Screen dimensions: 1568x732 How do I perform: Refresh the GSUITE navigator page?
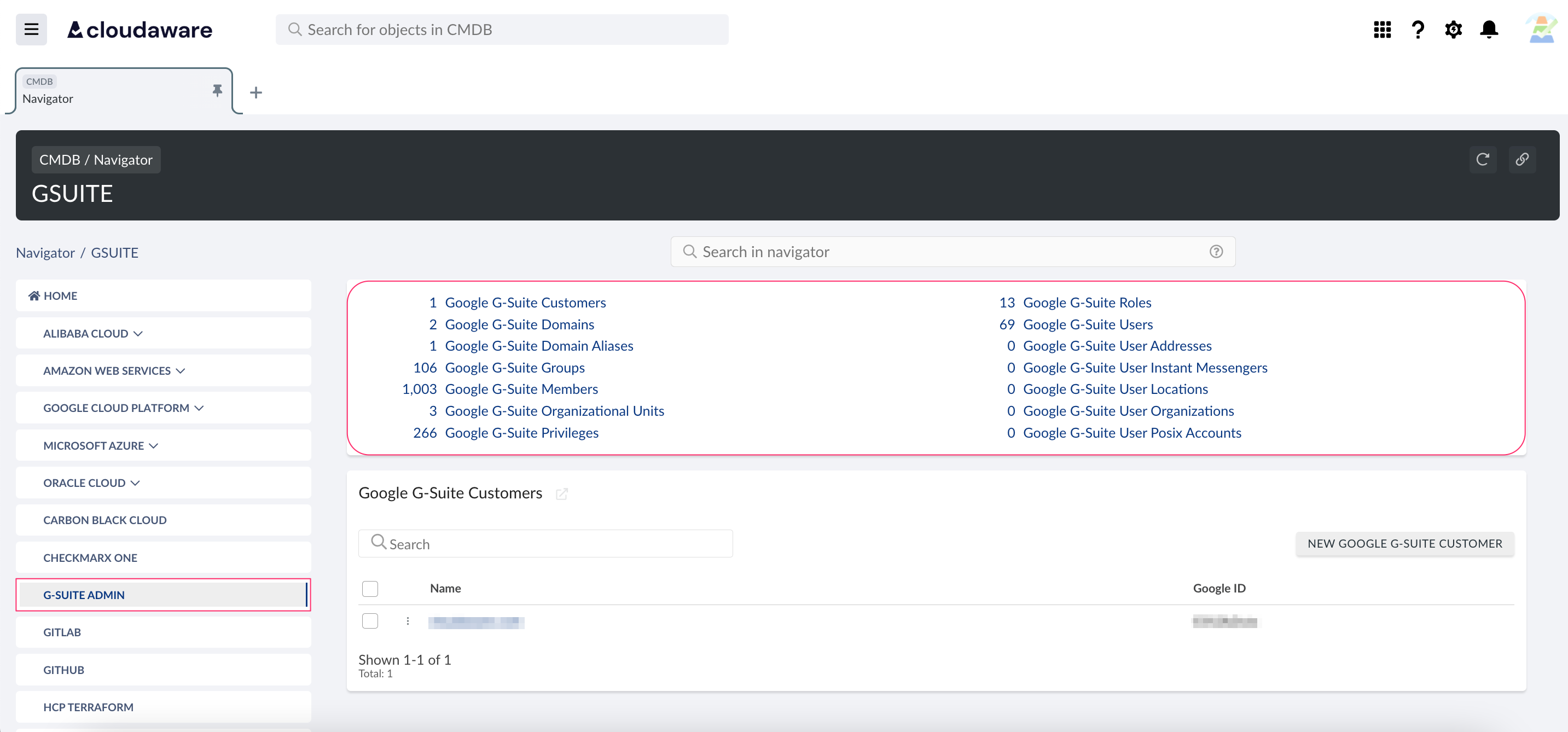pyautogui.click(x=1483, y=159)
